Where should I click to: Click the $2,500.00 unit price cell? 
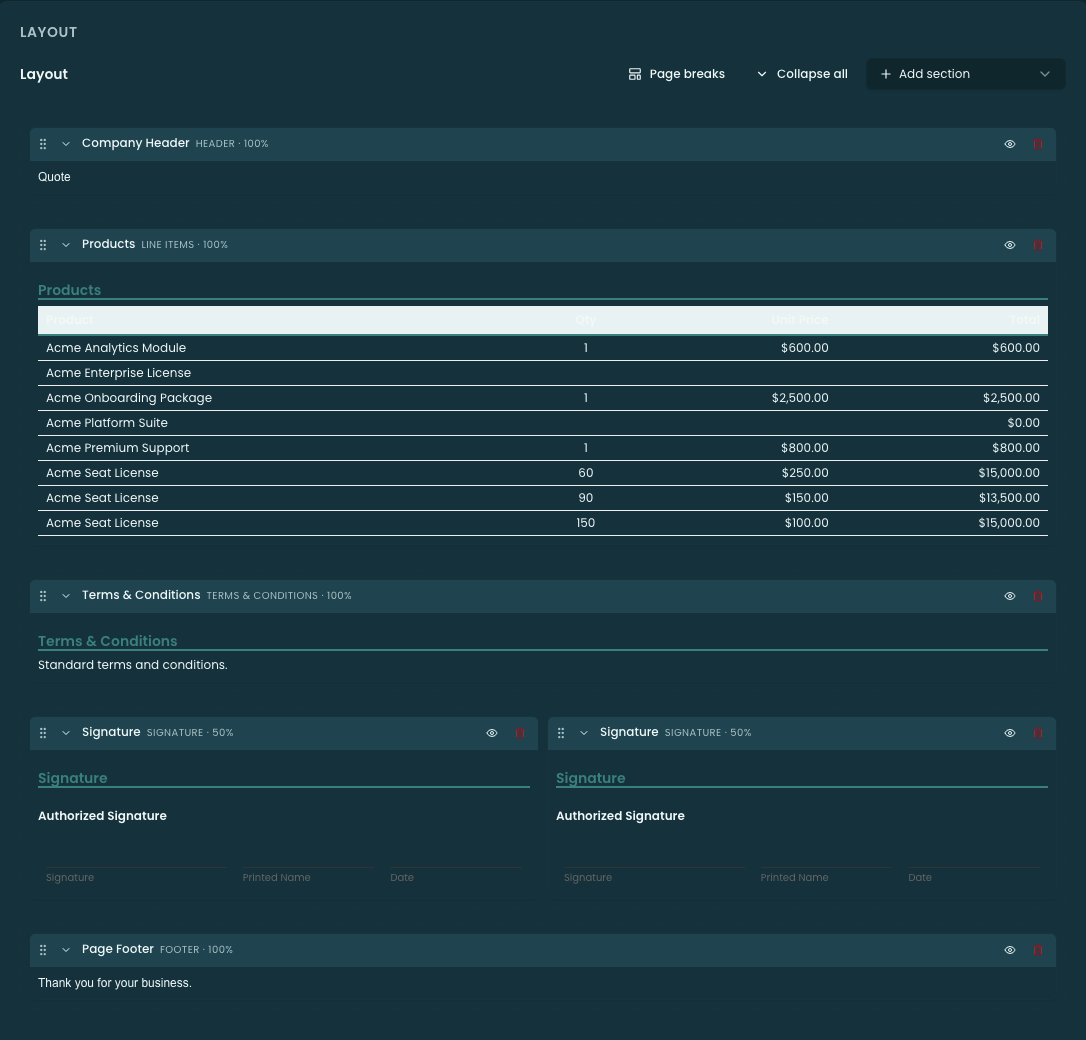point(800,398)
